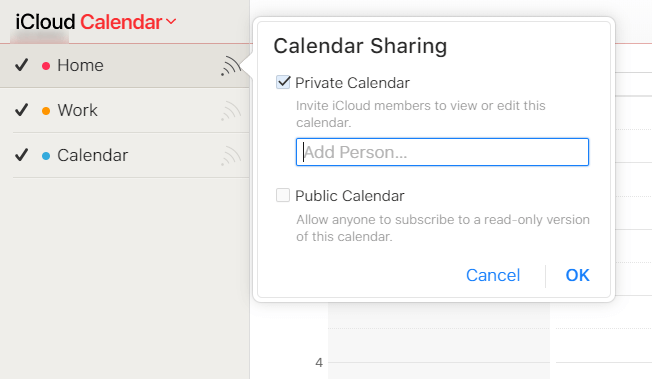The width and height of the screenshot is (652, 379).
Task: Expand the iCloud Calendar app switcher chevron
Action: click(x=171, y=21)
